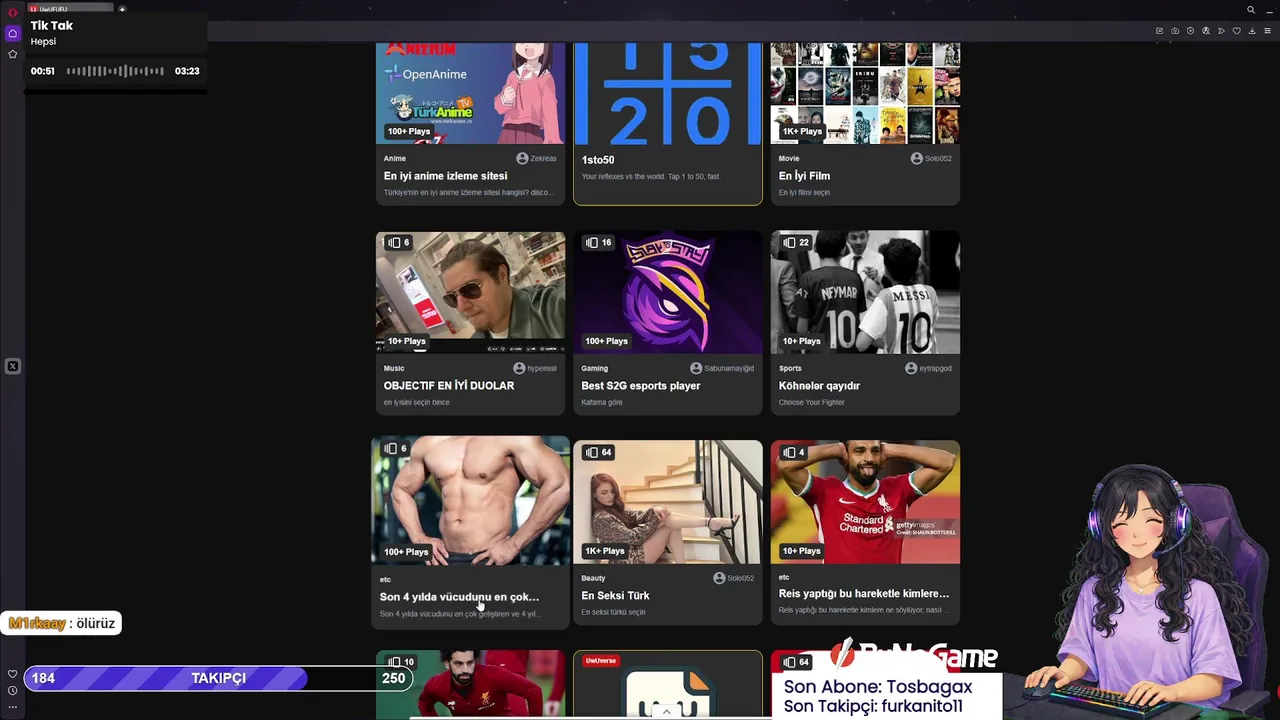The height and width of the screenshot is (720, 1280).
Task: Click the 64 choices badge on En Seksi Türk
Action: pos(599,453)
